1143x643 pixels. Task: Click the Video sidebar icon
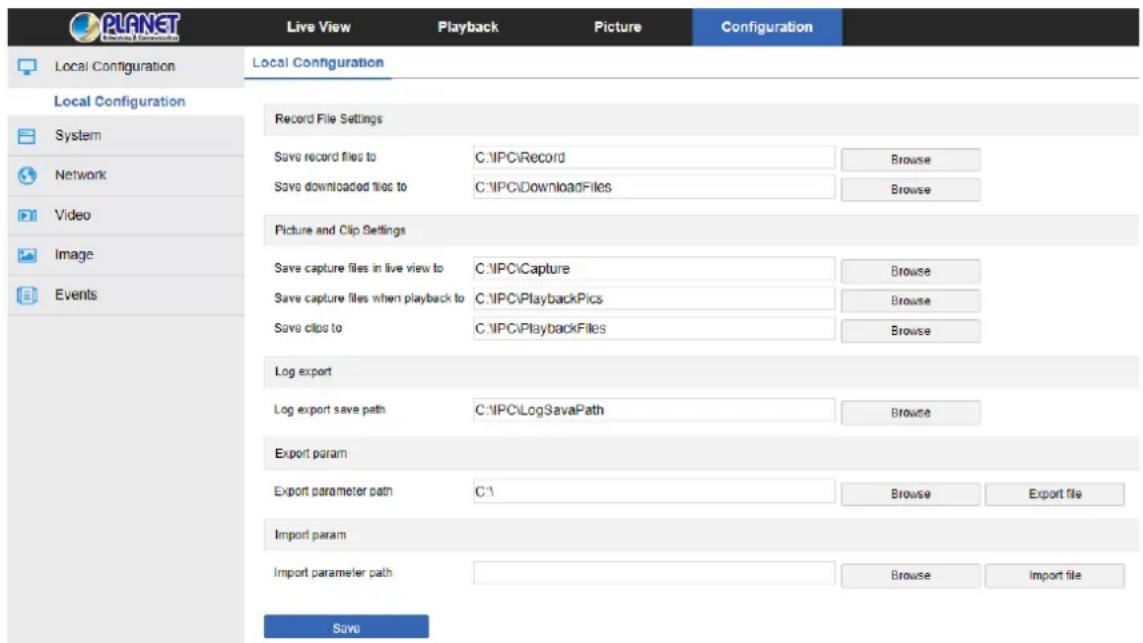pos(27,216)
